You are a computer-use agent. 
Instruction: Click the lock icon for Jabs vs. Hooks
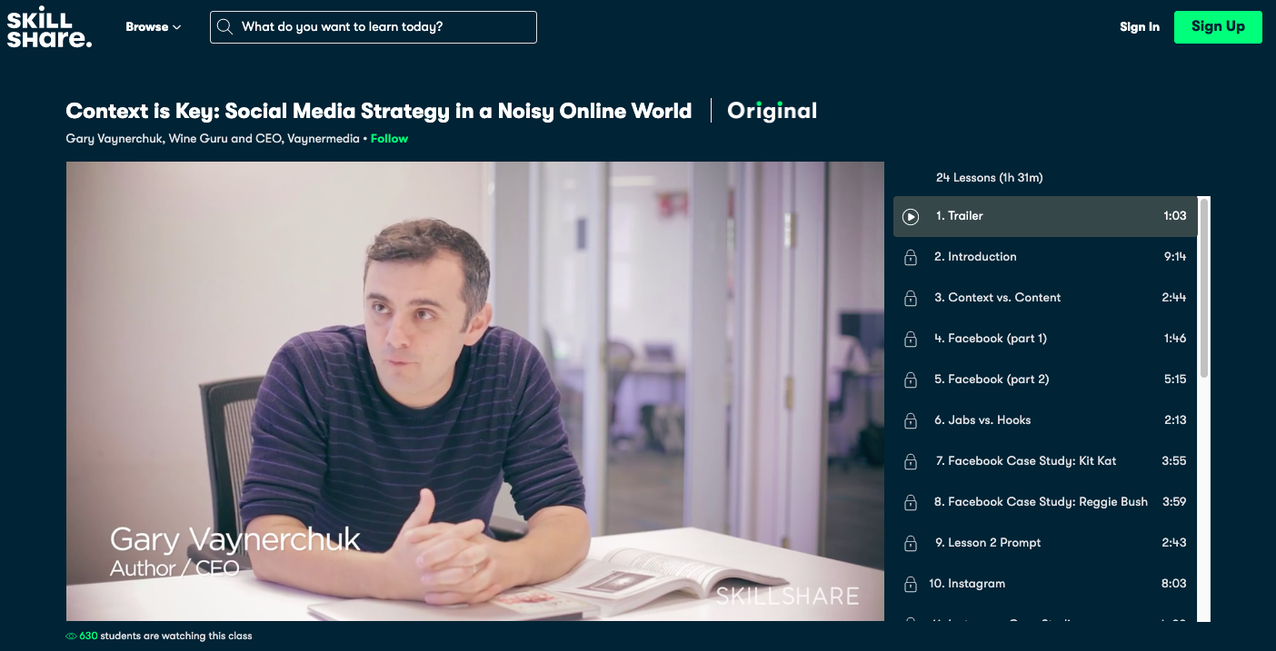[910, 421]
